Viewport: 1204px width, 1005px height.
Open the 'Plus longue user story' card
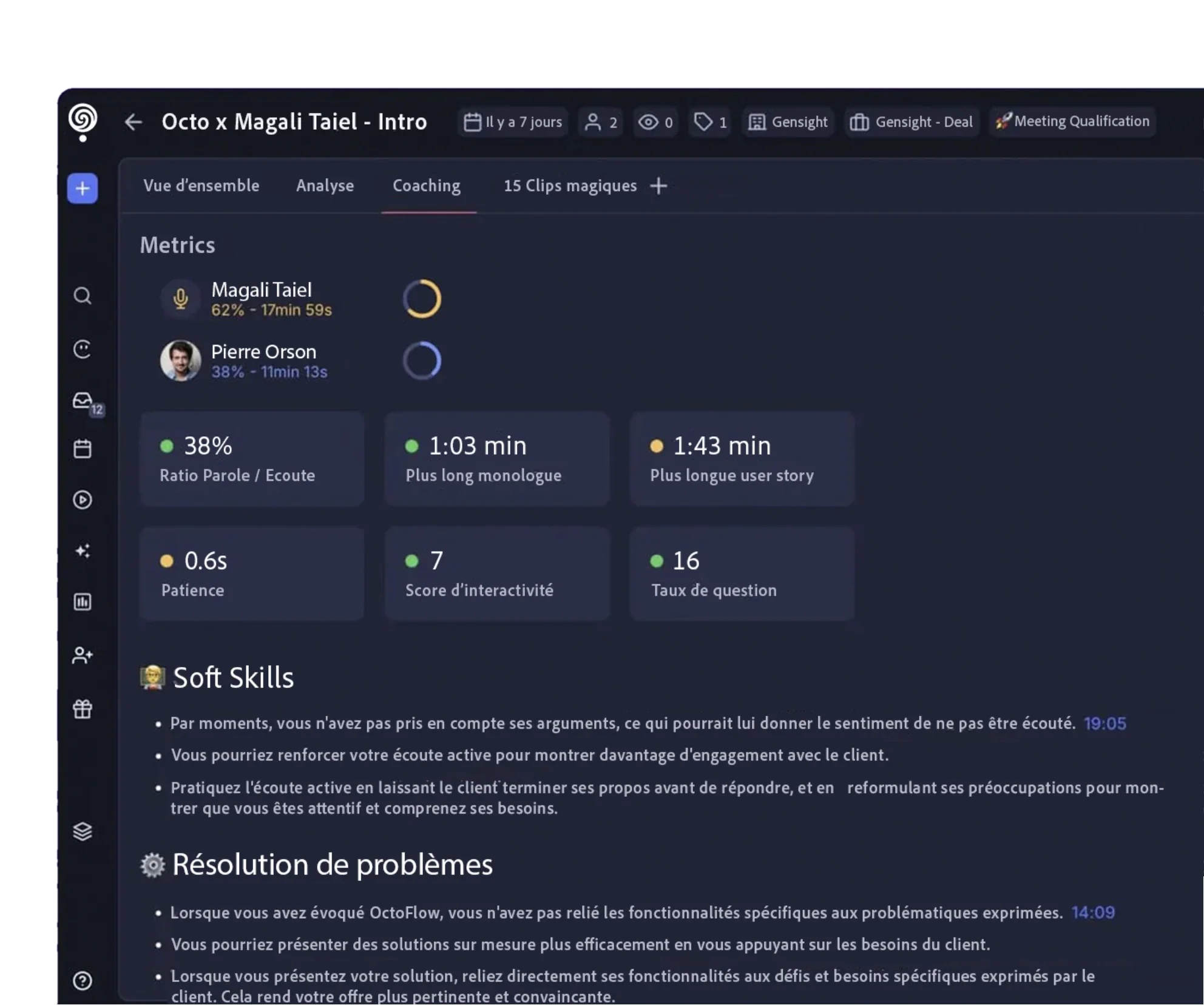point(742,459)
